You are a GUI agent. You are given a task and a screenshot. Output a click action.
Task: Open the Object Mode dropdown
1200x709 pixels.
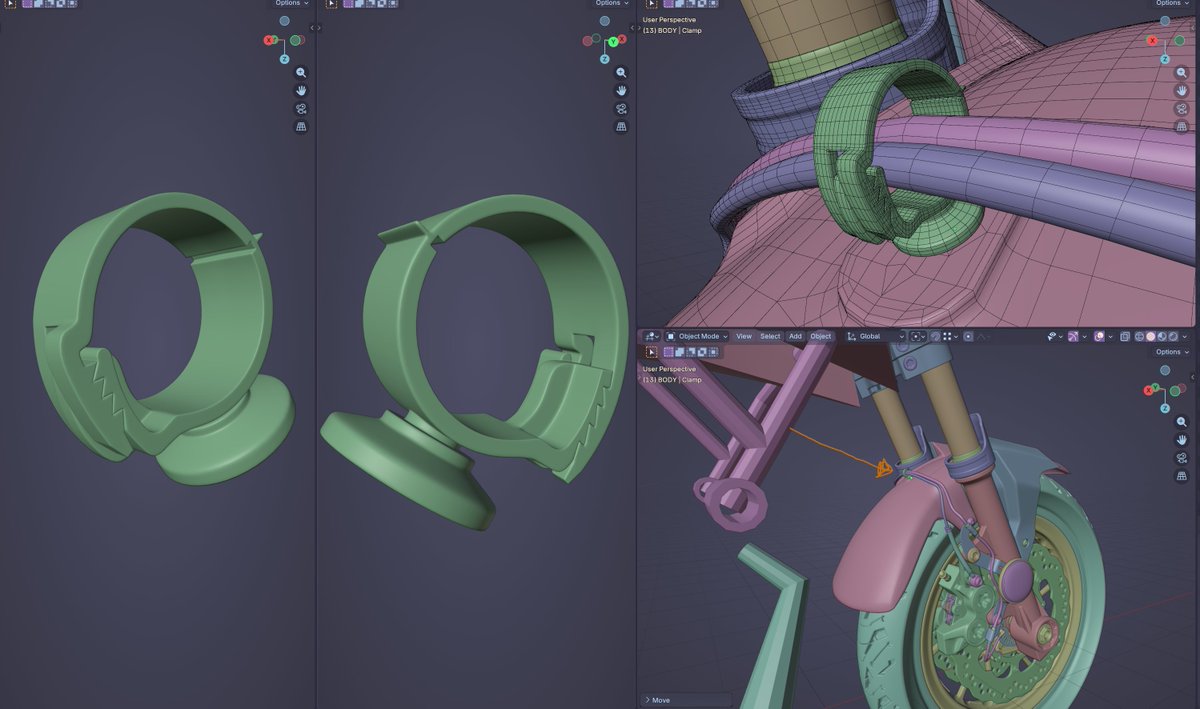click(x=697, y=336)
